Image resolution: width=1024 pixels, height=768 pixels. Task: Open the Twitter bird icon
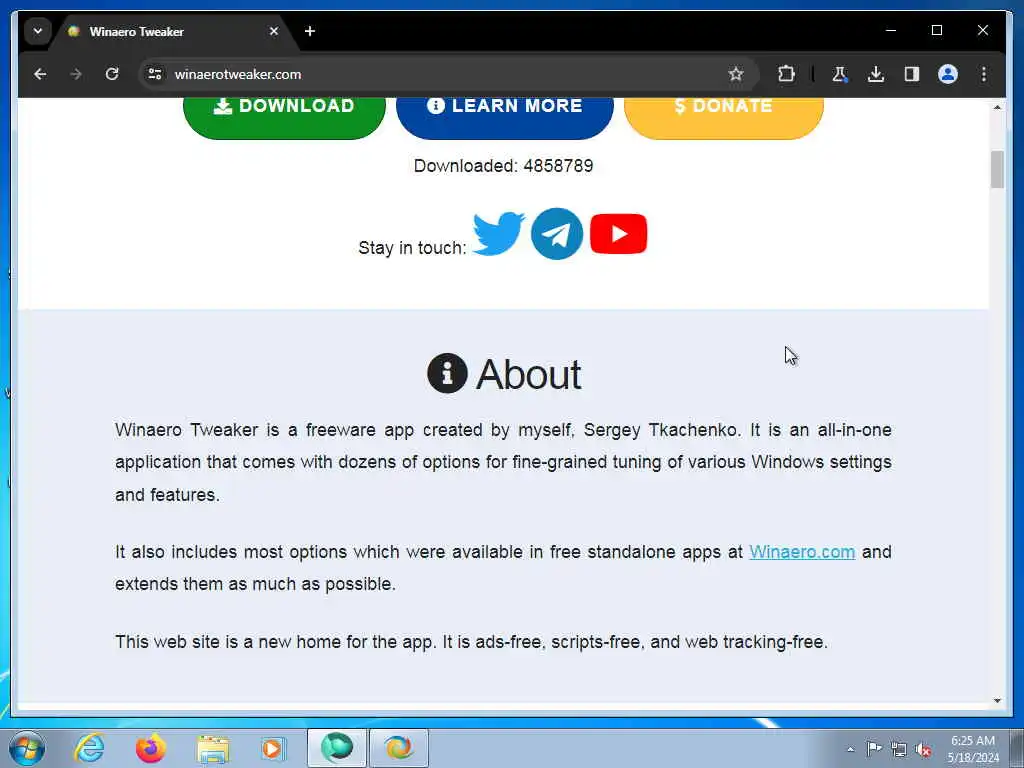[498, 233]
